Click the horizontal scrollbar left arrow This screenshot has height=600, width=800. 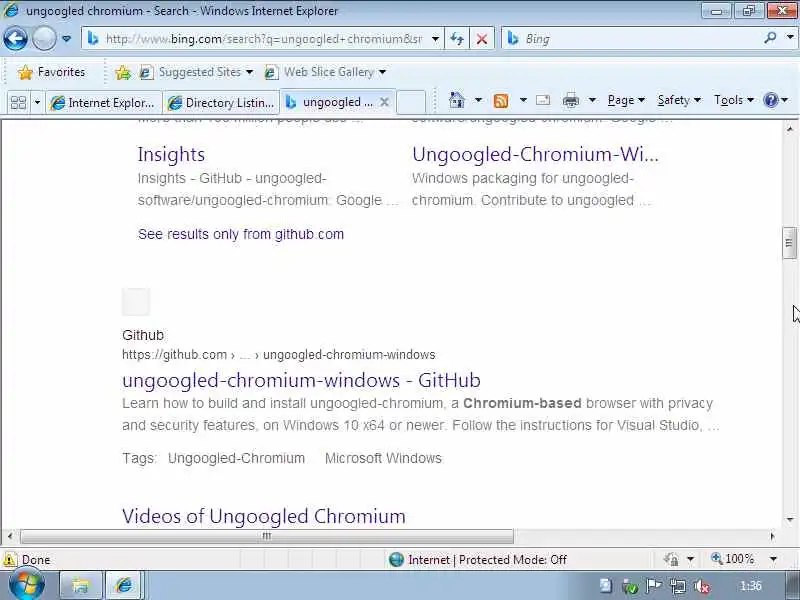pyautogui.click(x=10, y=536)
